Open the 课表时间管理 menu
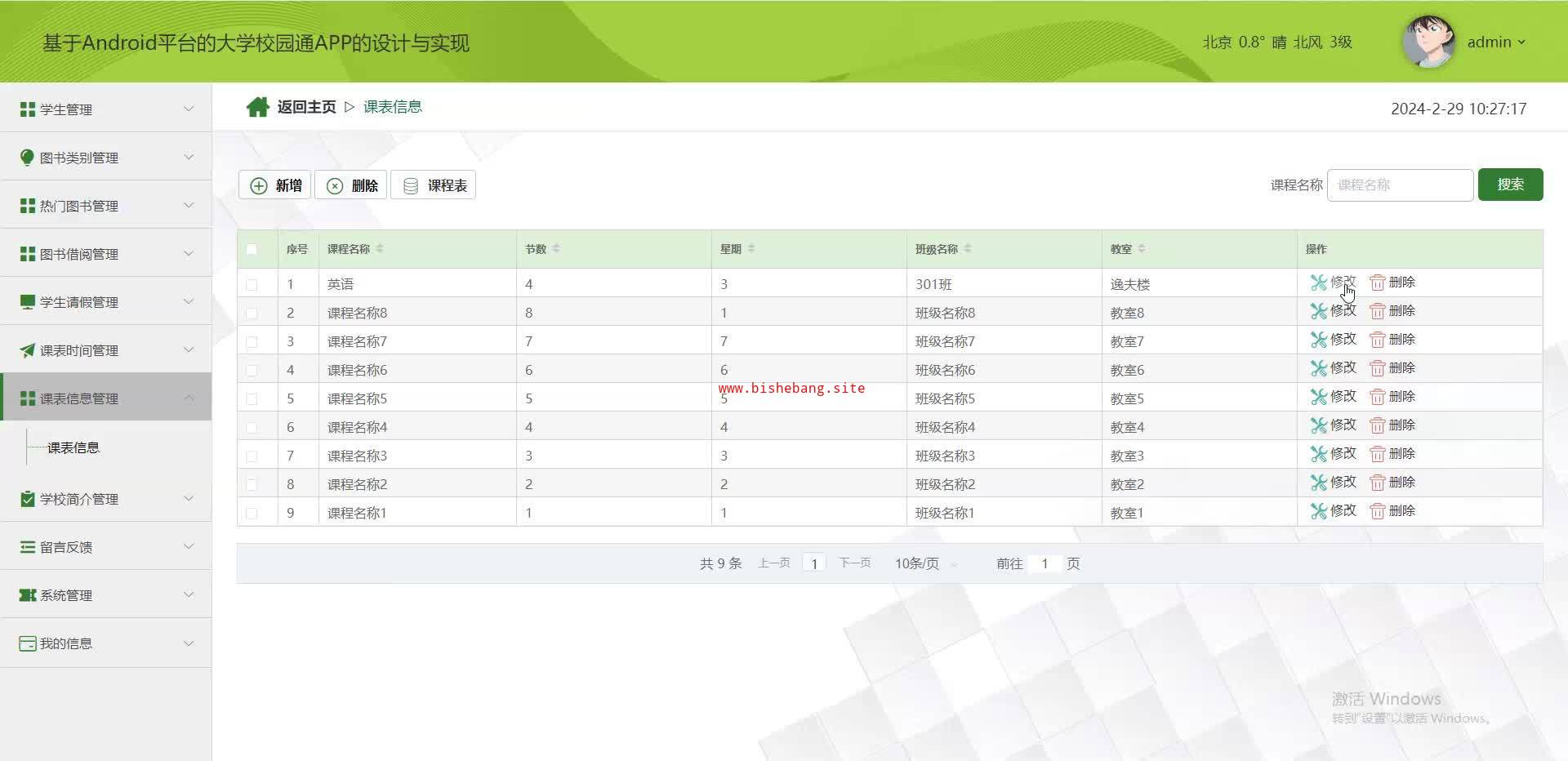 click(x=106, y=349)
